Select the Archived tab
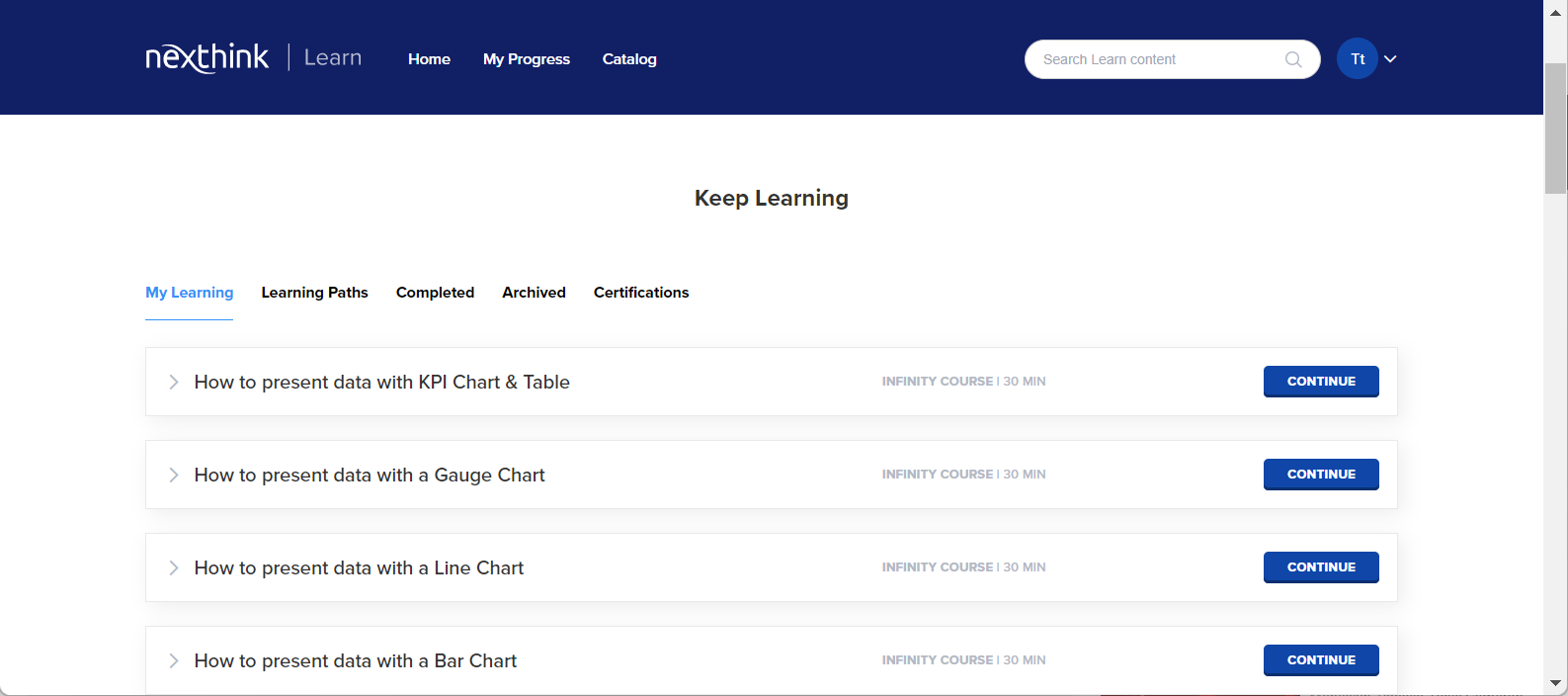The height and width of the screenshot is (696, 1568). coord(534,293)
